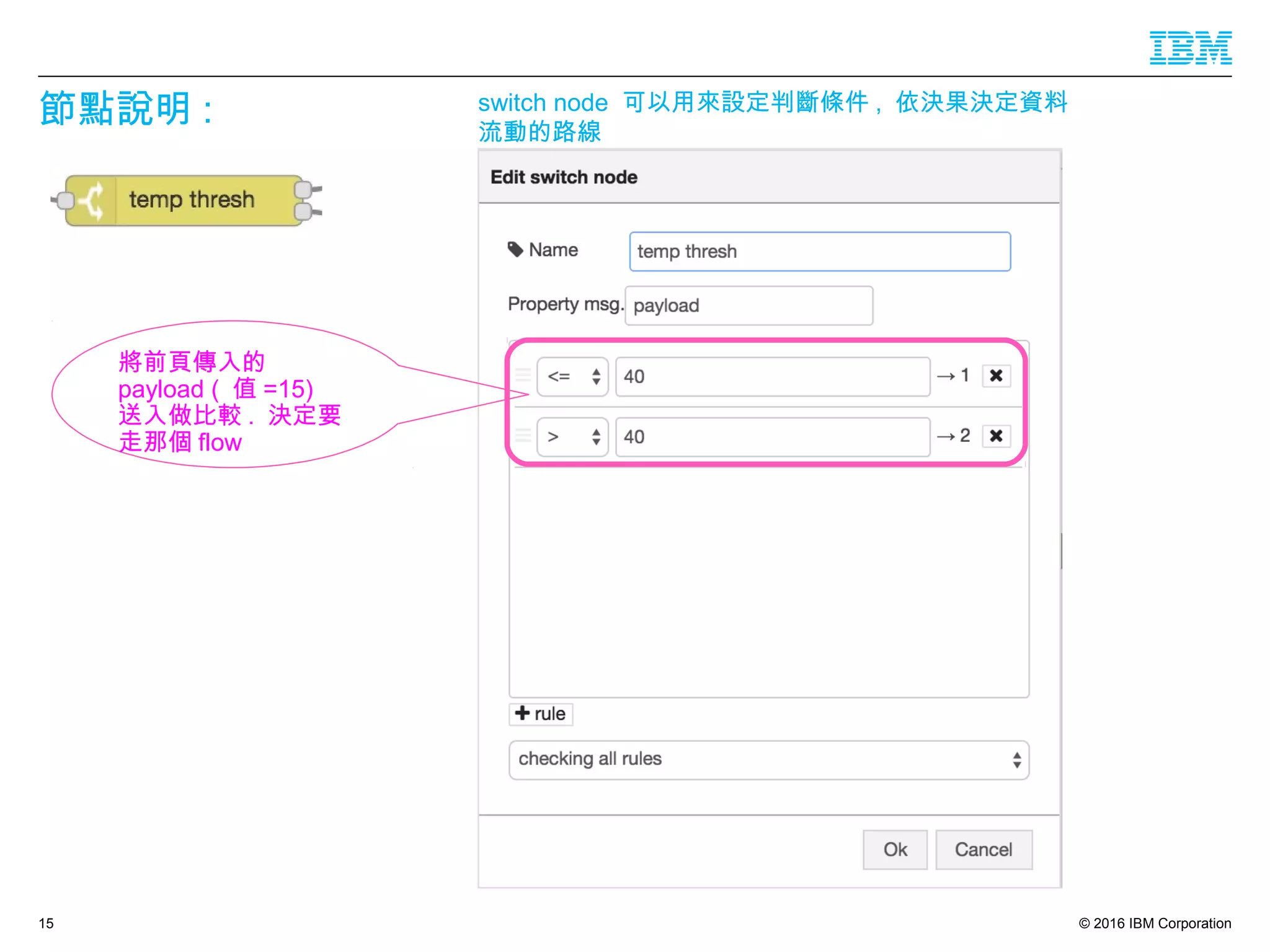Click the dialog's scrollbar on right edge
Viewport: 1270px width, 952px height.
click(x=1061, y=550)
